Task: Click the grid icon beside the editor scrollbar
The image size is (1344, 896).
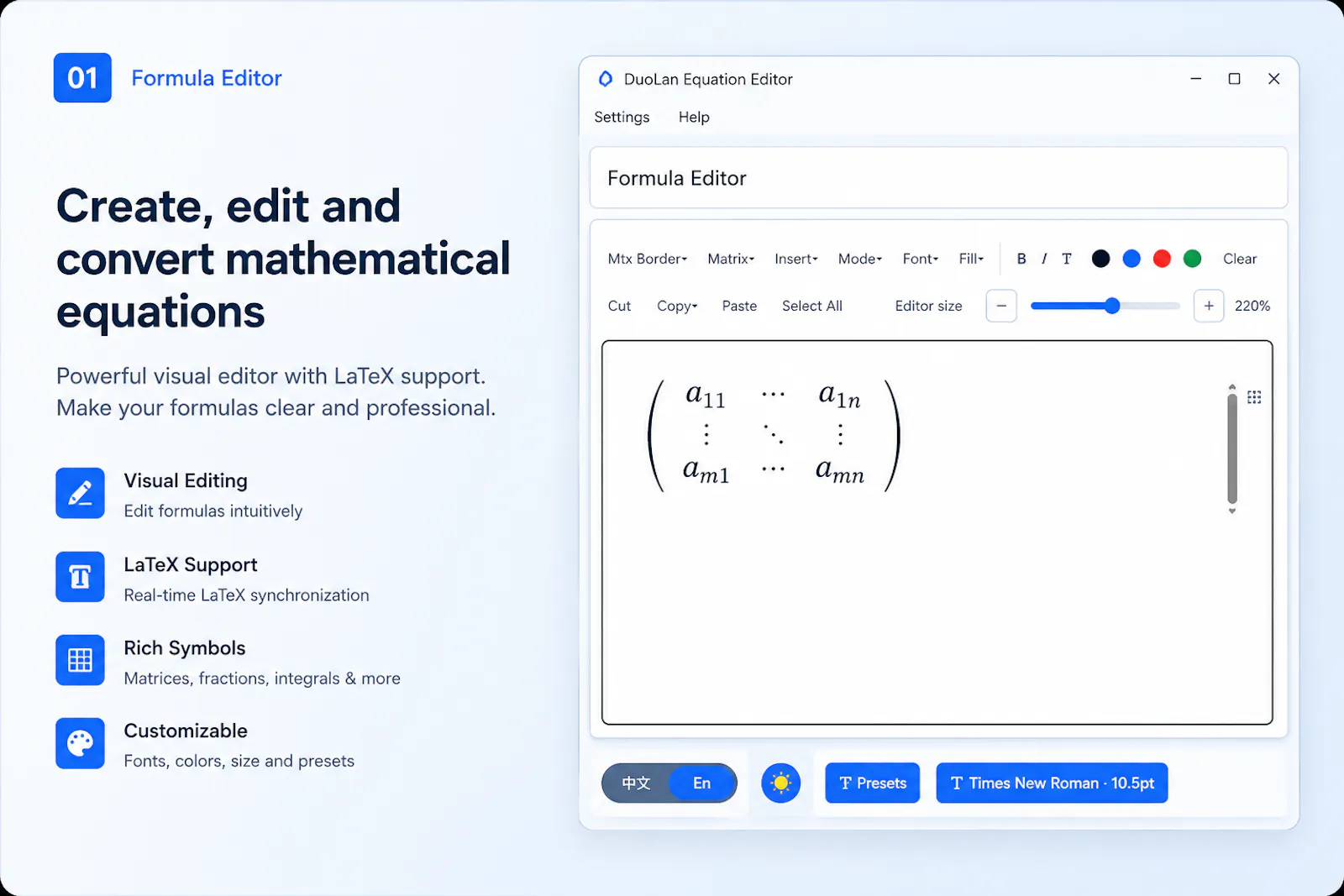Action: tap(1254, 397)
